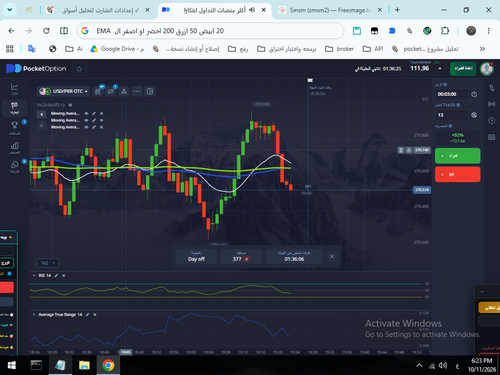Edit the first Moving Average indicator
Image resolution: width=500 pixels, height=375 pixels.
[94, 114]
